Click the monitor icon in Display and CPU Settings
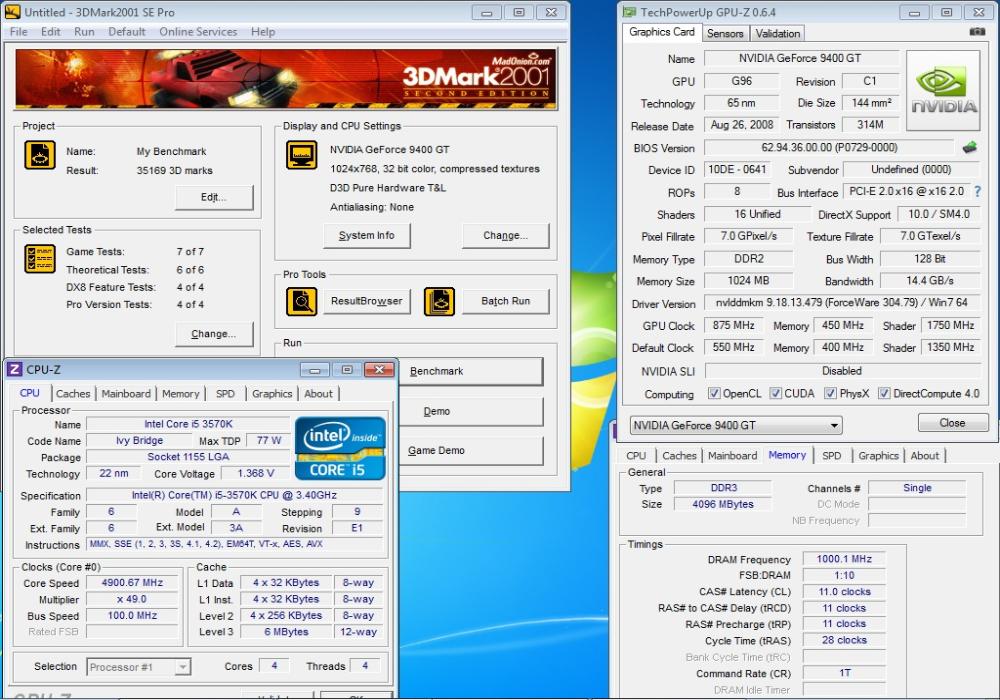The image size is (1000, 700). coord(302,155)
